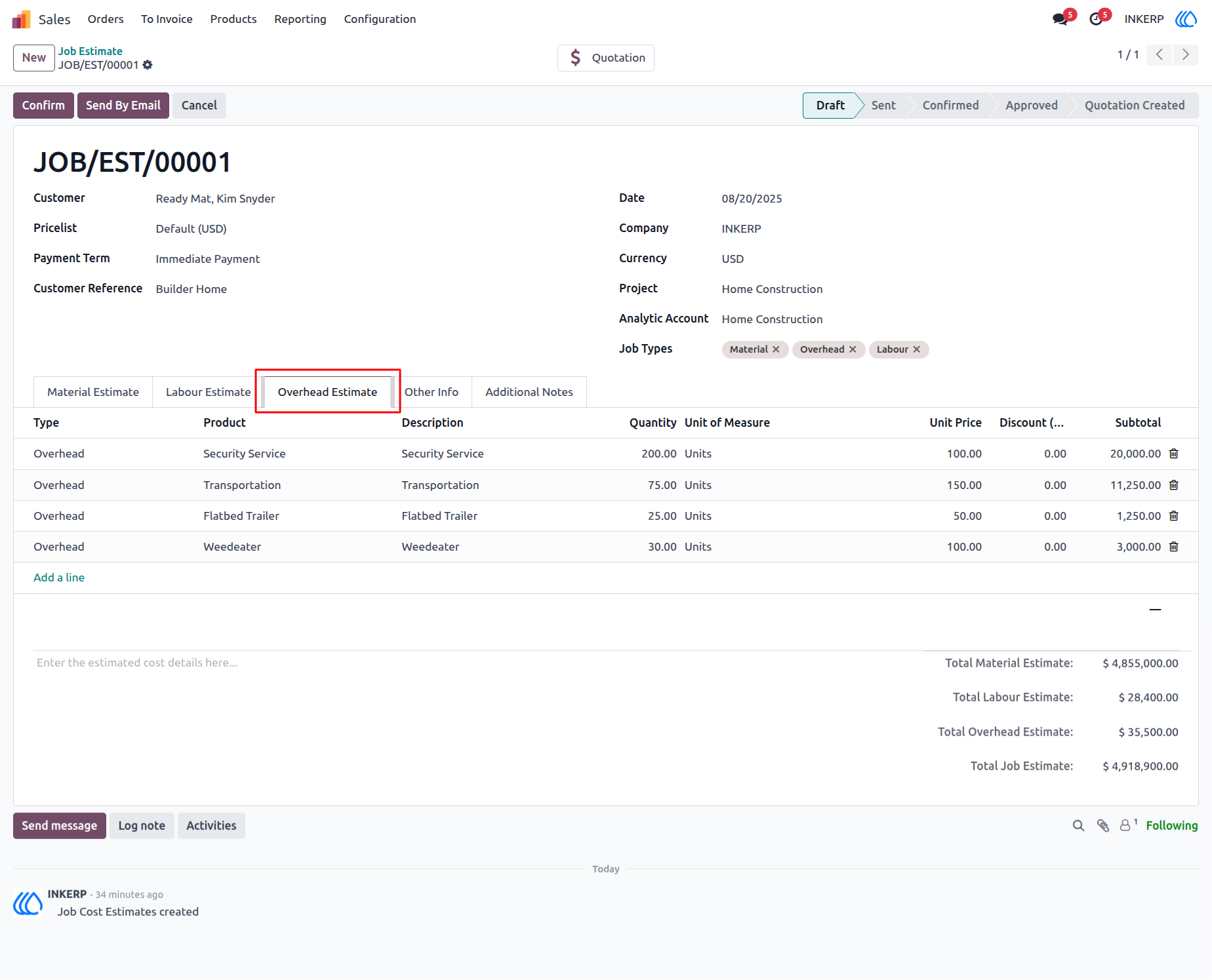Open the activities clock icon

[x=1096, y=19]
